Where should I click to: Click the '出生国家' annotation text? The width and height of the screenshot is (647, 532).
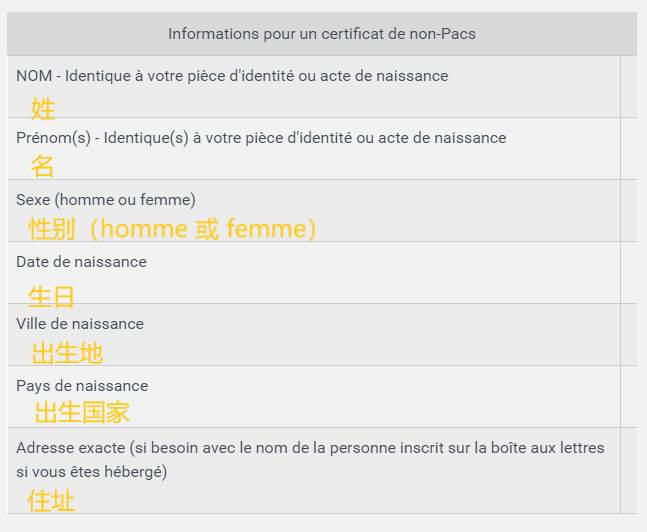[82, 412]
